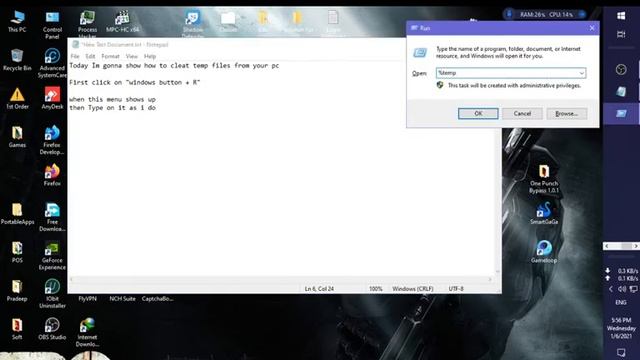The width and height of the screenshot is (640, 360).
Task: Open One Punch Bypass 1.0.1 icon
Action: 544,178
